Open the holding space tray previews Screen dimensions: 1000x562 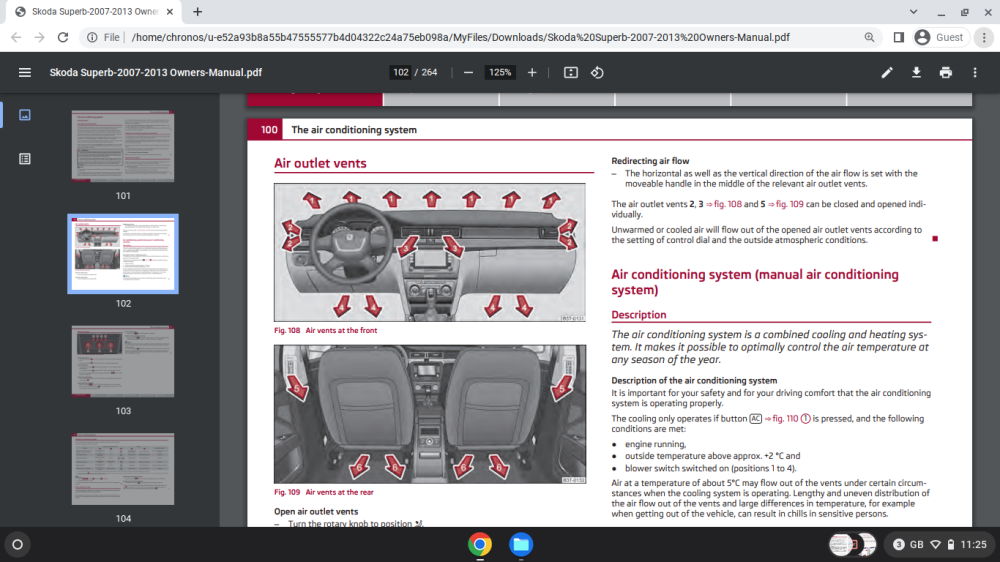(853, 545)
